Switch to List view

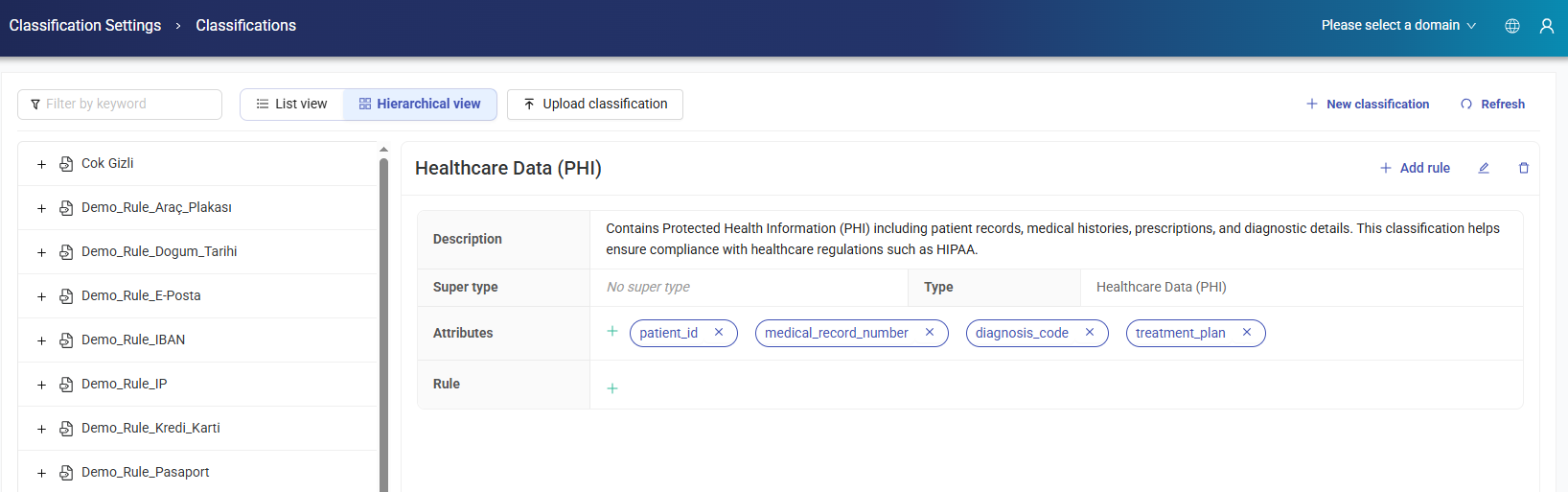pyautogui.click(x=291, y=105)
